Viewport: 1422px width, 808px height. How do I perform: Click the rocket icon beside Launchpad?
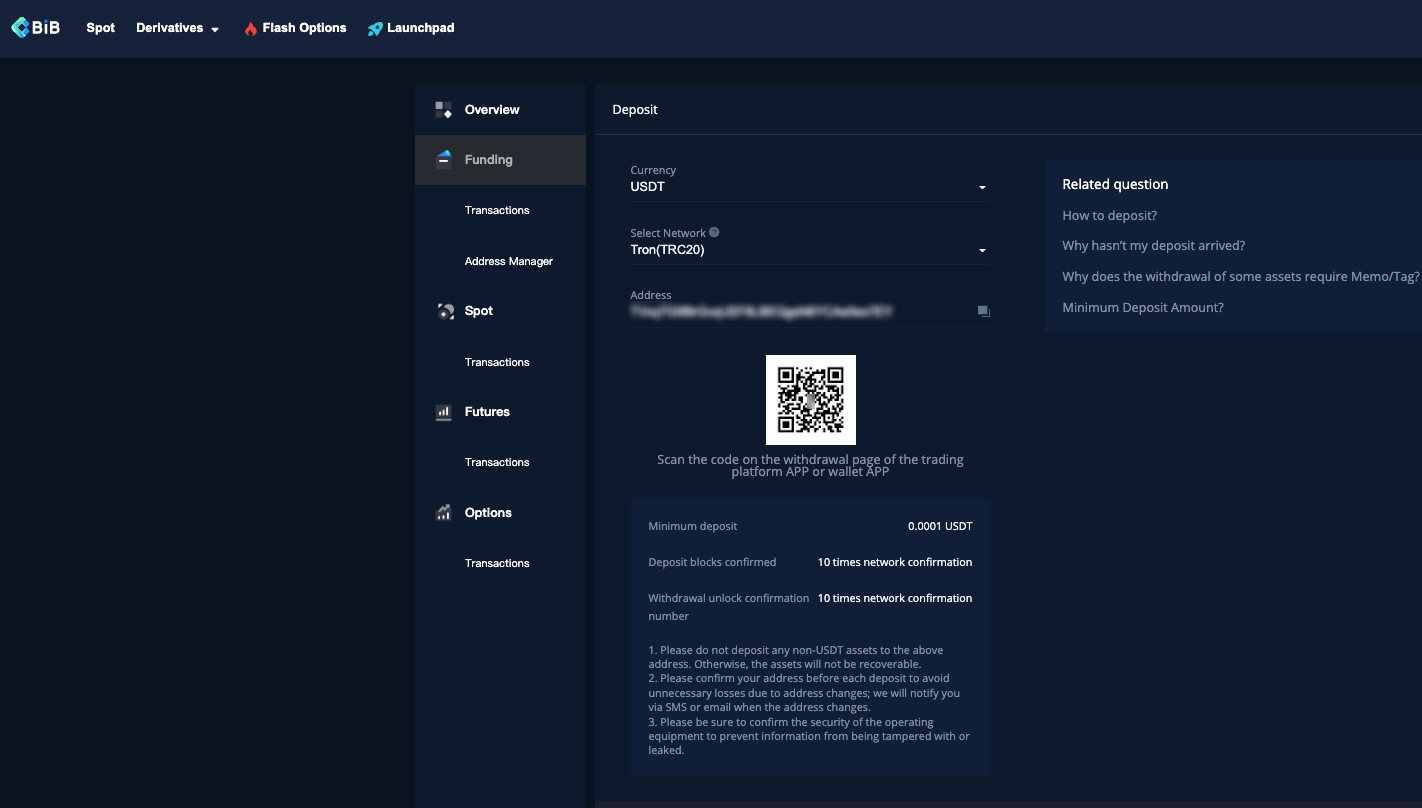[375, 29]
